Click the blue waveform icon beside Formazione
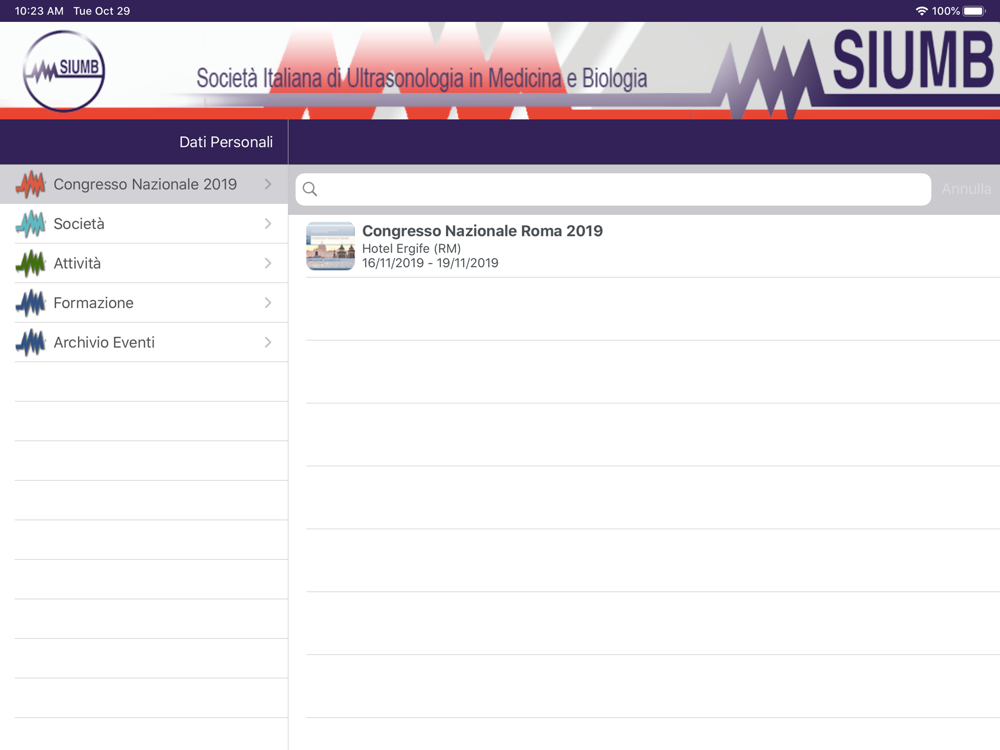This screenshot has height=750, width=1000. 31,303
